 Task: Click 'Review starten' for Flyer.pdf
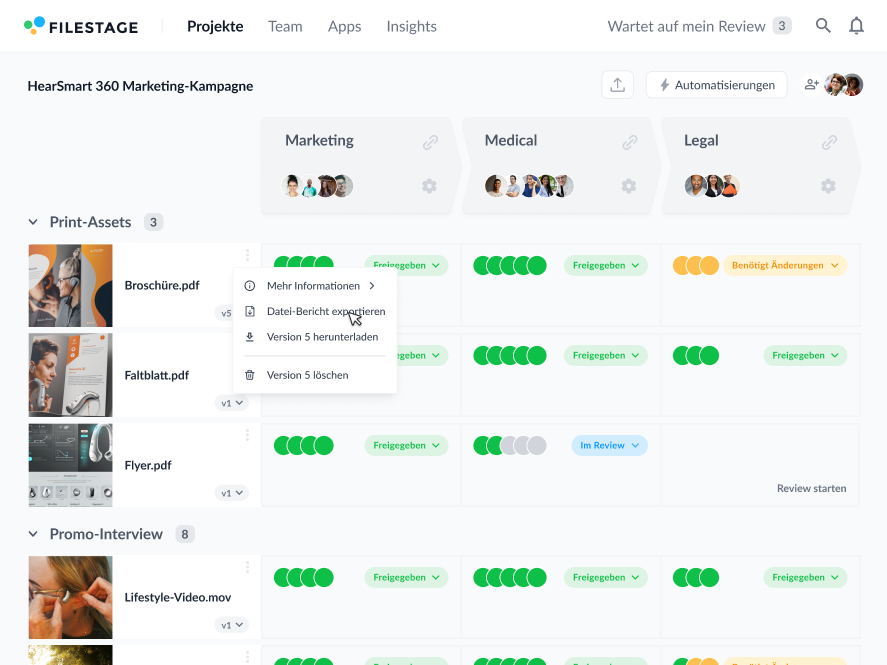811,489
